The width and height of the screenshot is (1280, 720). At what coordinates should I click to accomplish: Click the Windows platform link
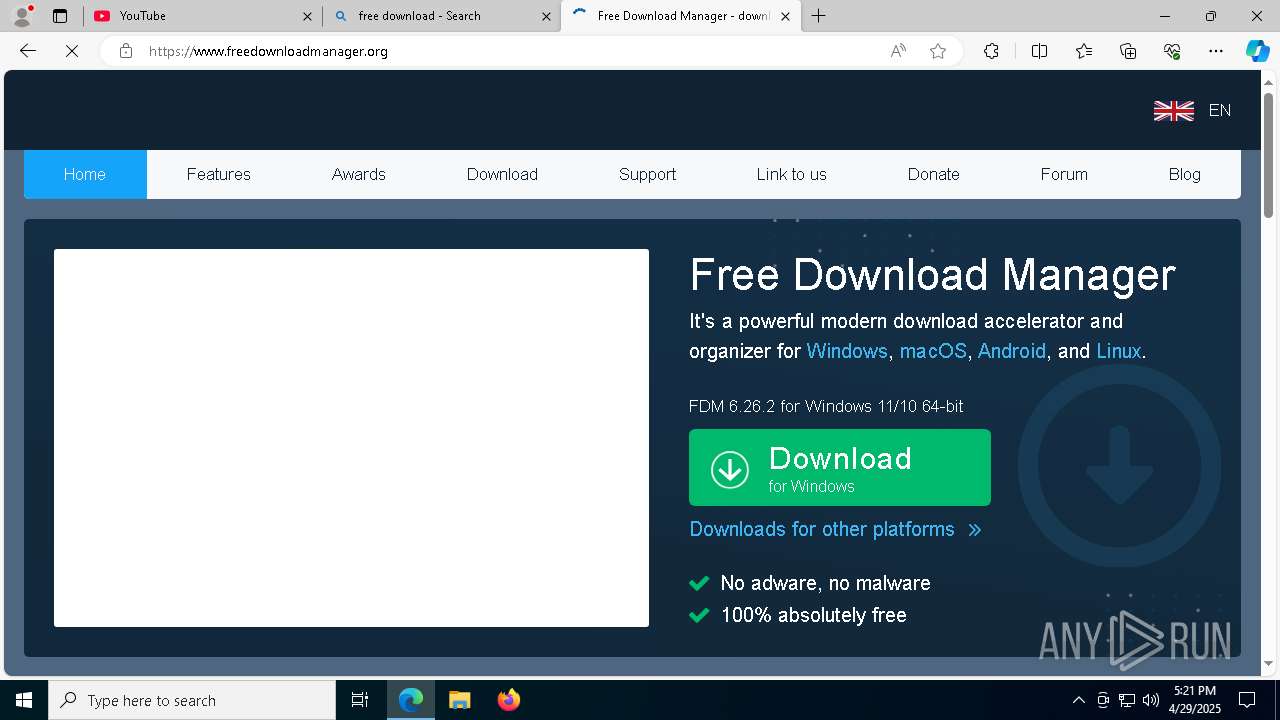point(847,351)
